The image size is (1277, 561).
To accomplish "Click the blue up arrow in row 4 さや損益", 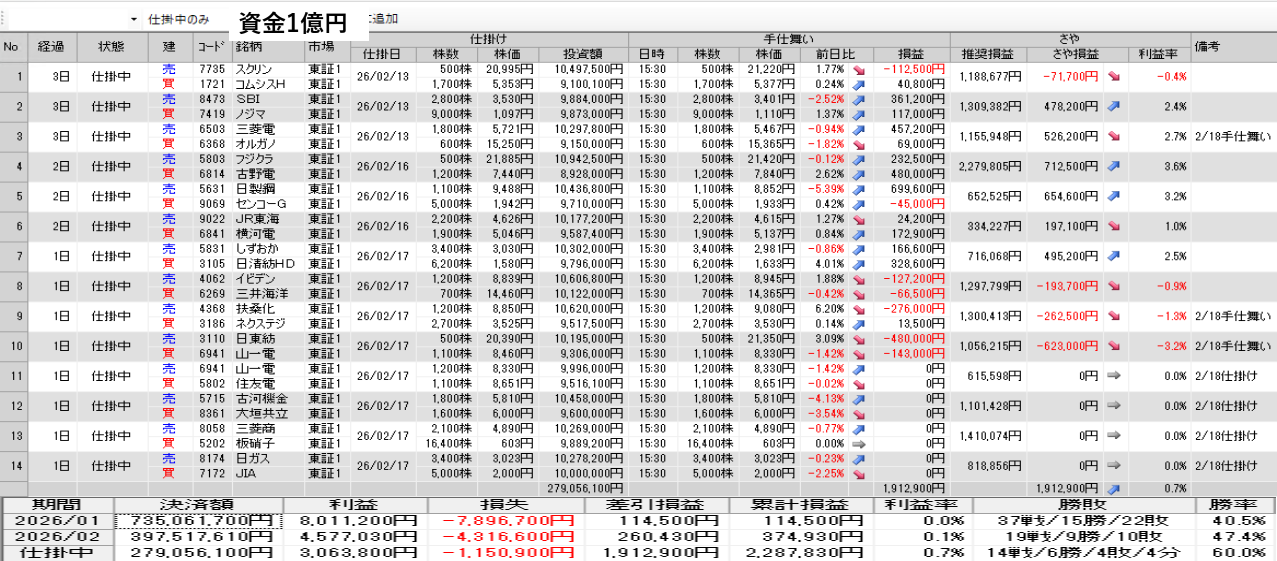I will click(1113, 166).
